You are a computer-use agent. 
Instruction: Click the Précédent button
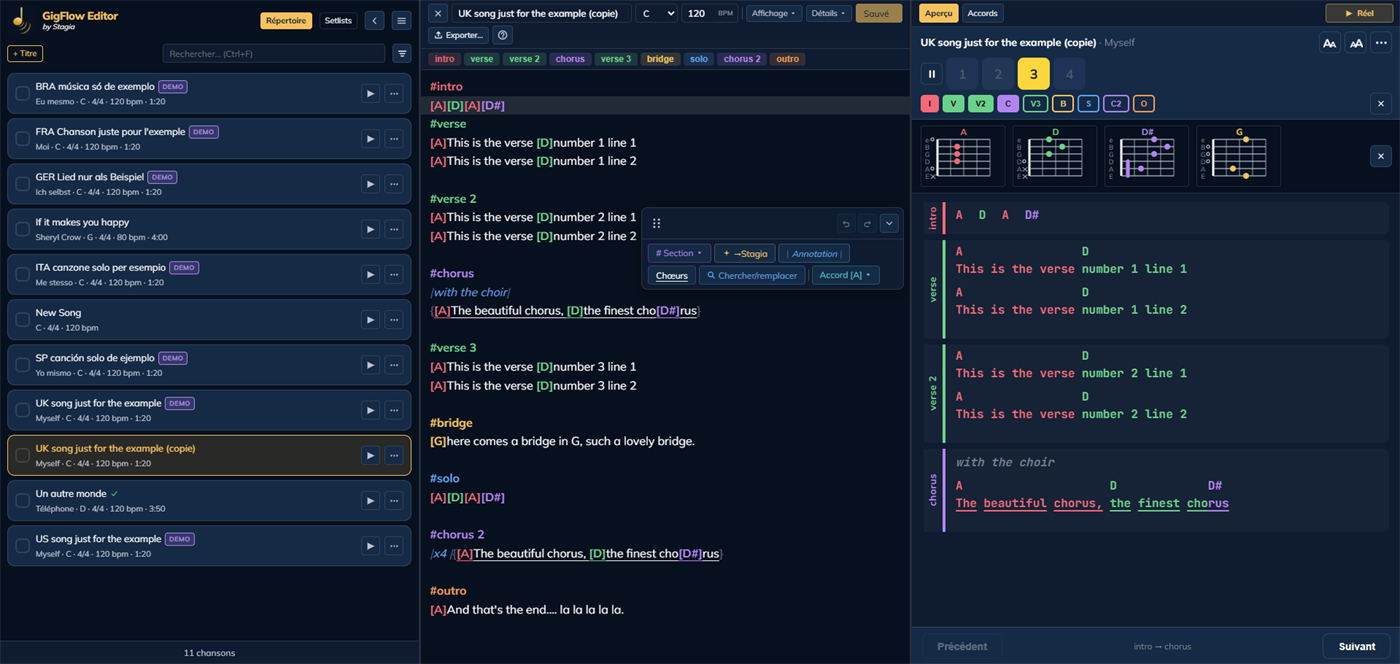[962, 646]
